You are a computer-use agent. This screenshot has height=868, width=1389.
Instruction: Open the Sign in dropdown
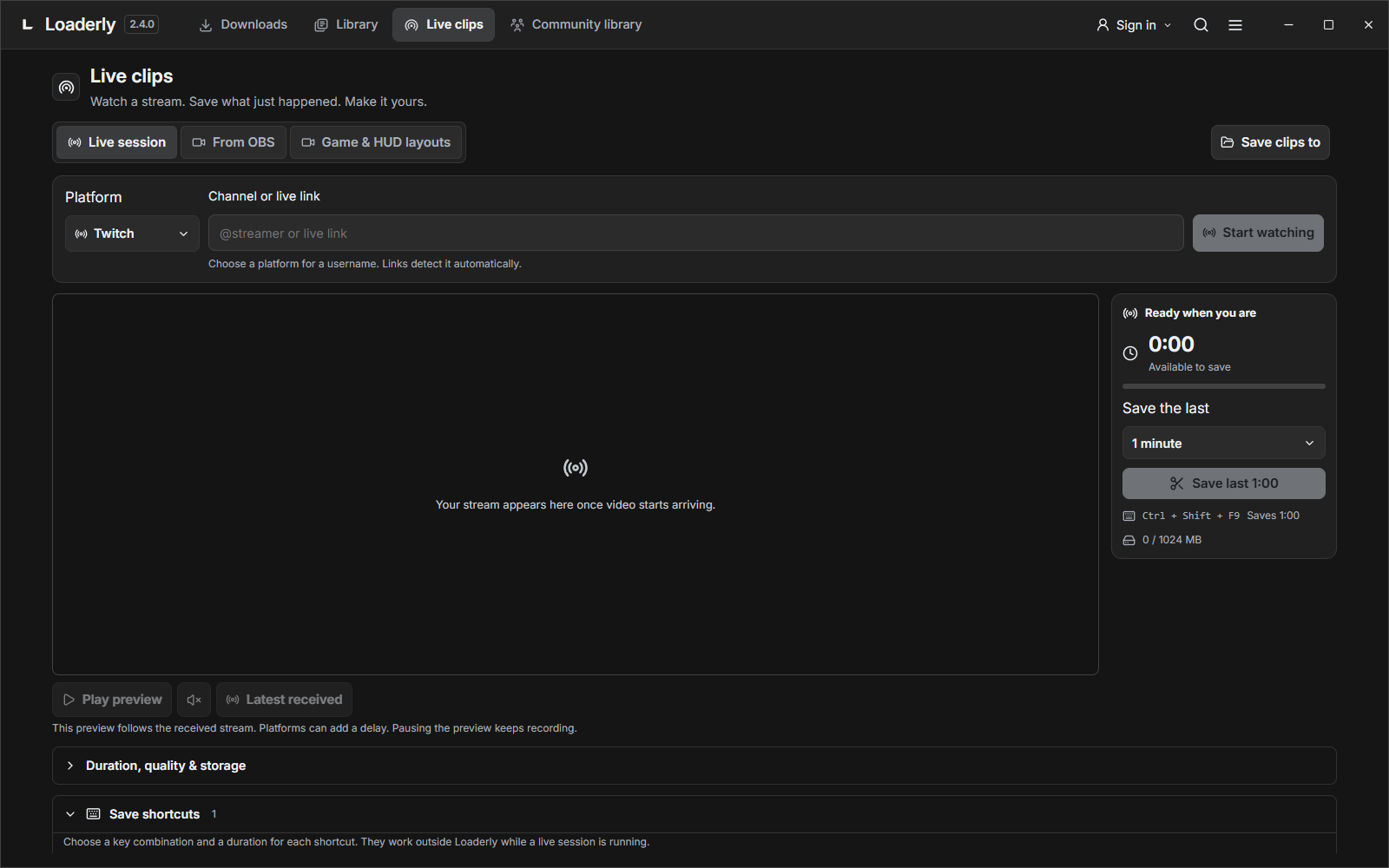click(x=1134, y=25)
